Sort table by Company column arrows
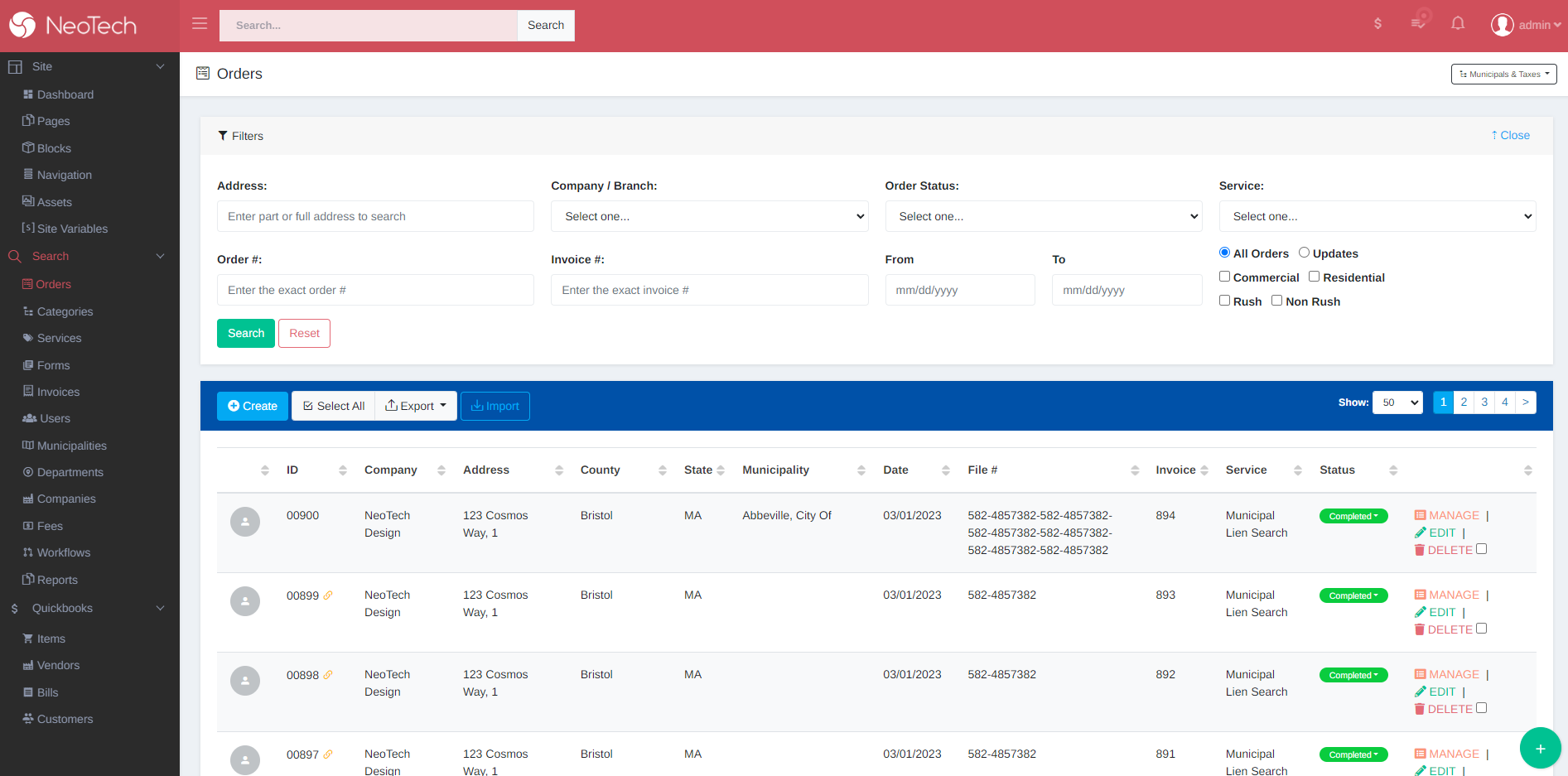 (x=441, y=470)
